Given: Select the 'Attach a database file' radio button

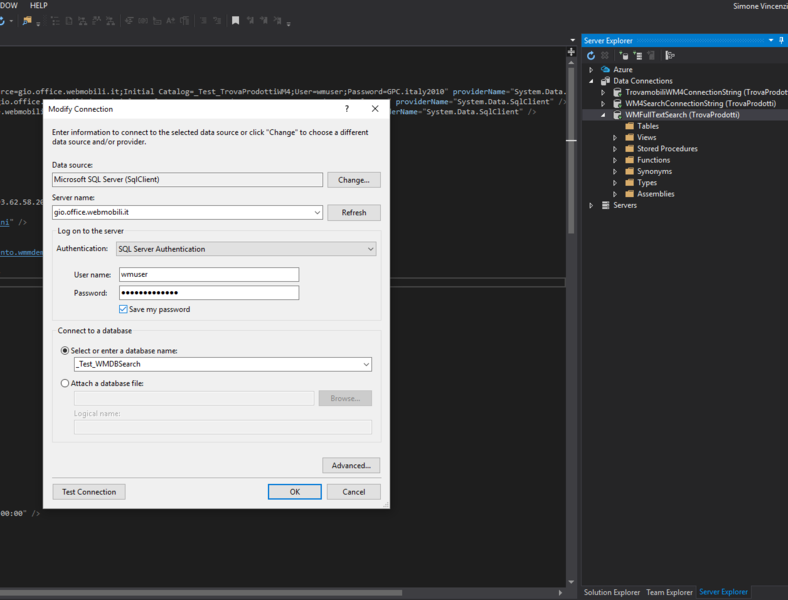Looking at the screenshot, I should pos(66,383).
